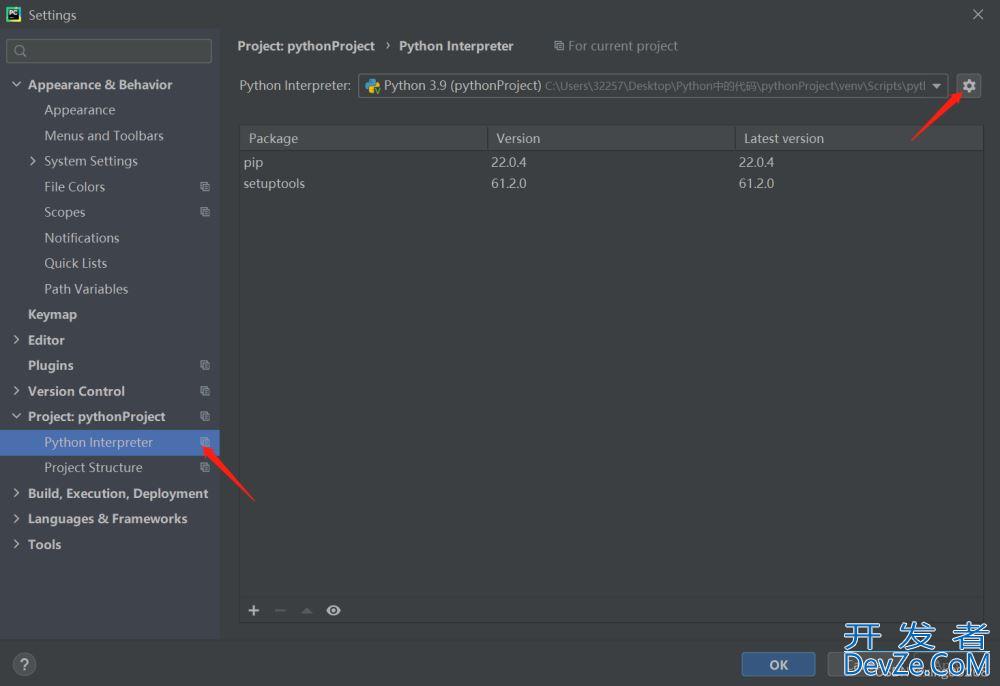Select Appearance in the settings tree
1000x686 pixels.
tap(80, 110)
